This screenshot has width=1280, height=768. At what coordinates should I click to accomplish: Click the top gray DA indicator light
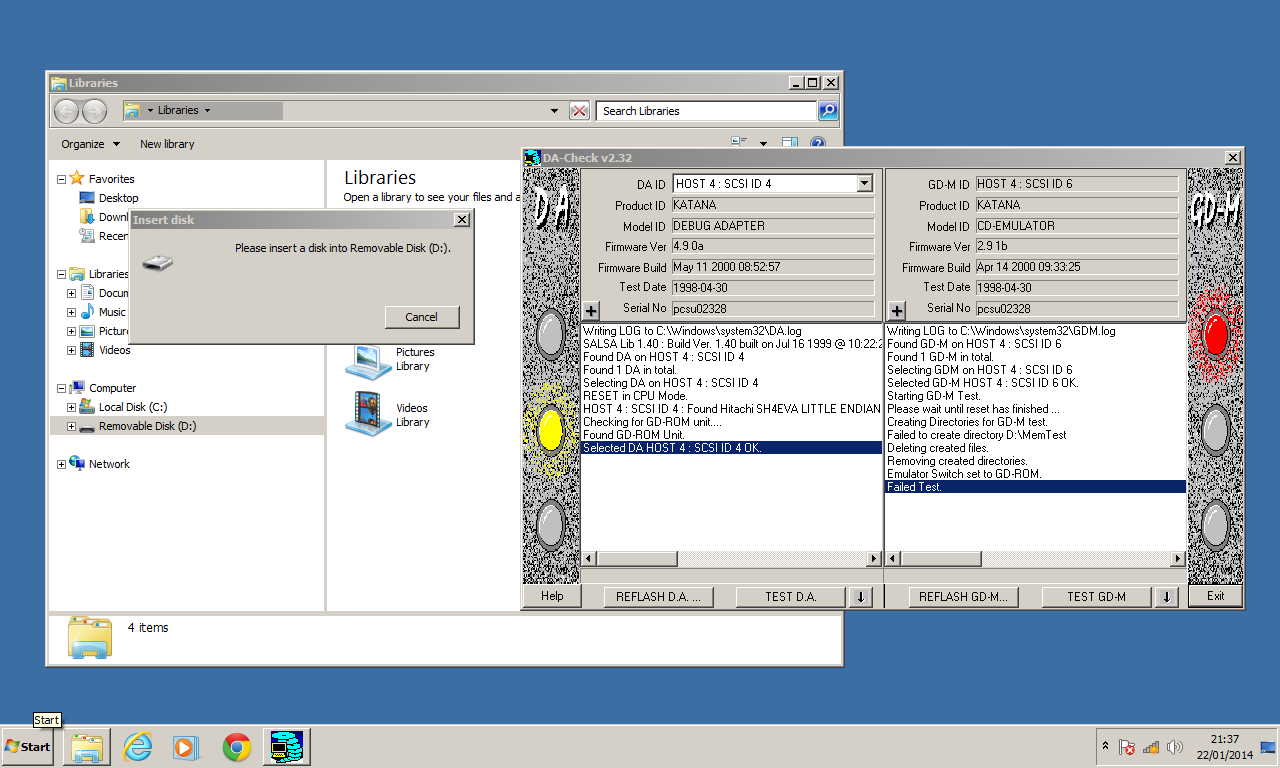click(551, 335)
